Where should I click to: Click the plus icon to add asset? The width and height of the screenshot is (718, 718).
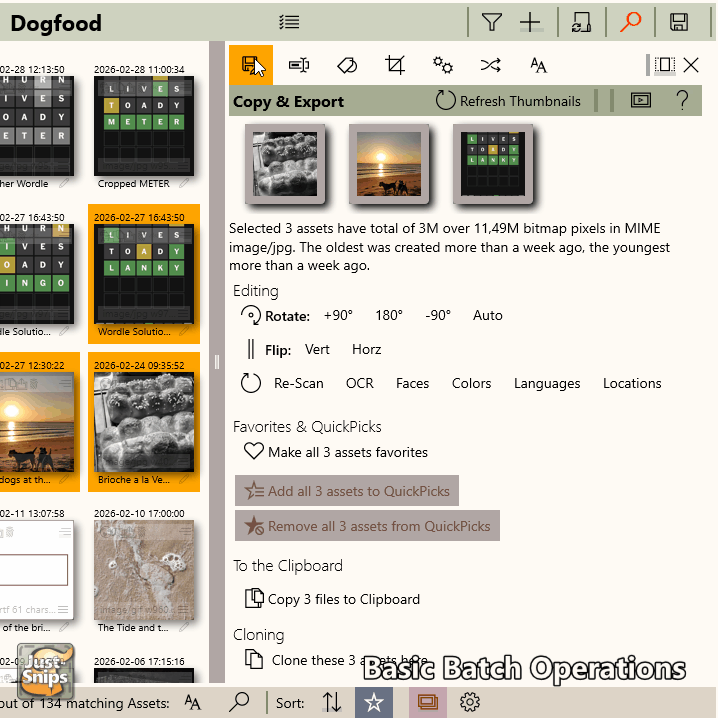click(x=530, y=22)
